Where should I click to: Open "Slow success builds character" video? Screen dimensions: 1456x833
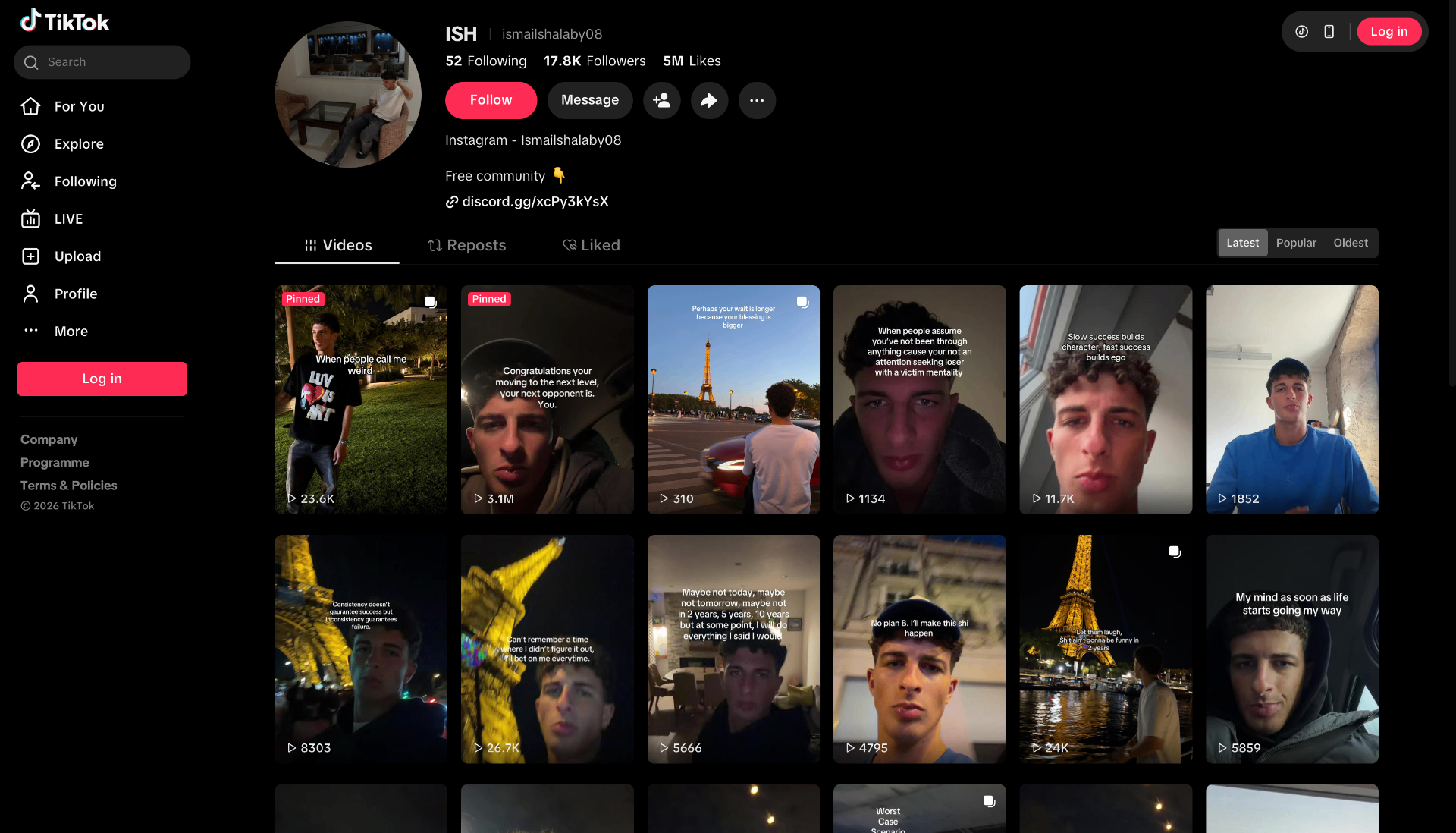point(1106,400)
